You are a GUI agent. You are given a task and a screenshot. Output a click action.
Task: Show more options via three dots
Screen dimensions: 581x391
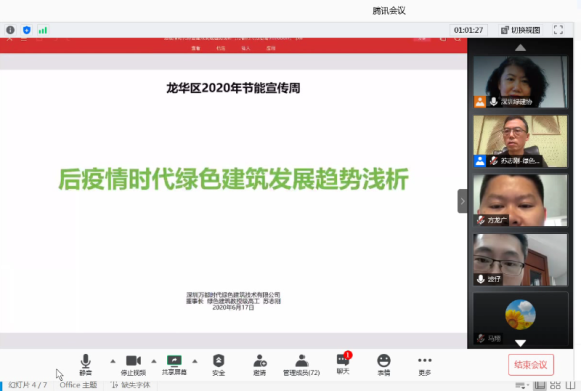[425, 365]
